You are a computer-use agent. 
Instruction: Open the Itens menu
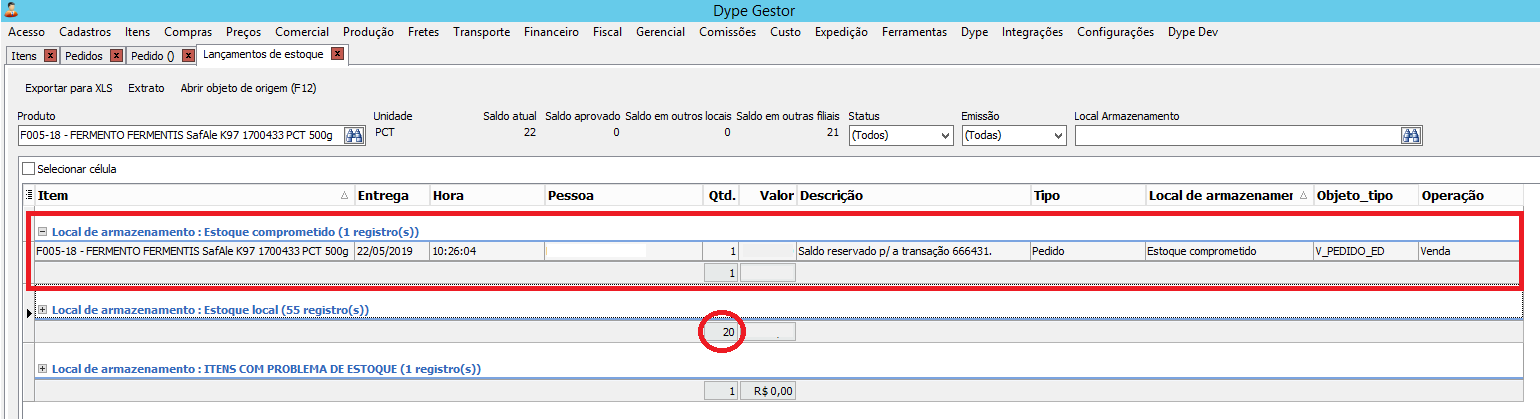click(138, 32)
